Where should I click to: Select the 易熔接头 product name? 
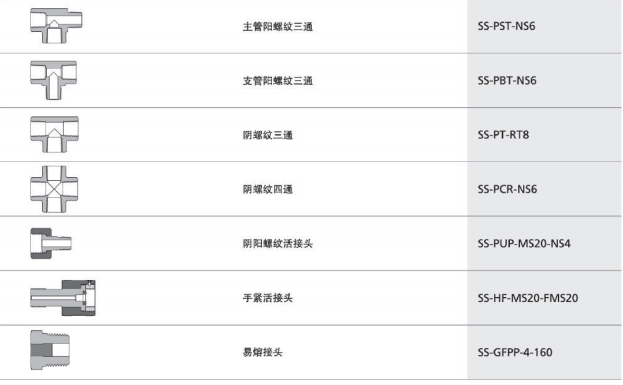point(263,352)
